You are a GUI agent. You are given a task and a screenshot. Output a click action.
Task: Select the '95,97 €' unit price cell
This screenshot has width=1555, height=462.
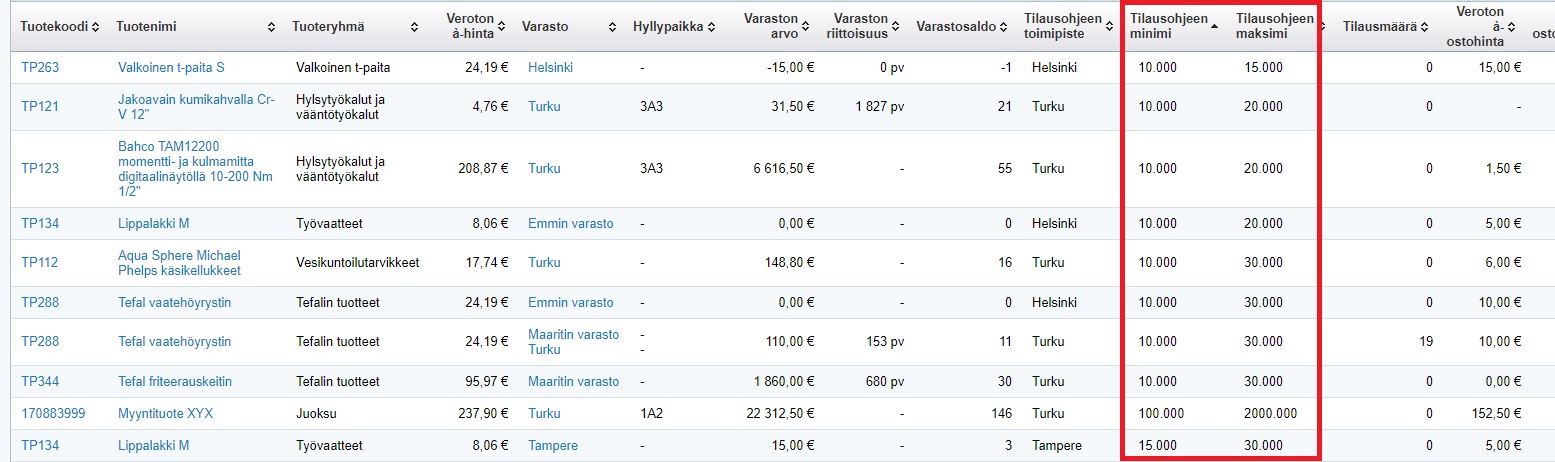point(487,382)
